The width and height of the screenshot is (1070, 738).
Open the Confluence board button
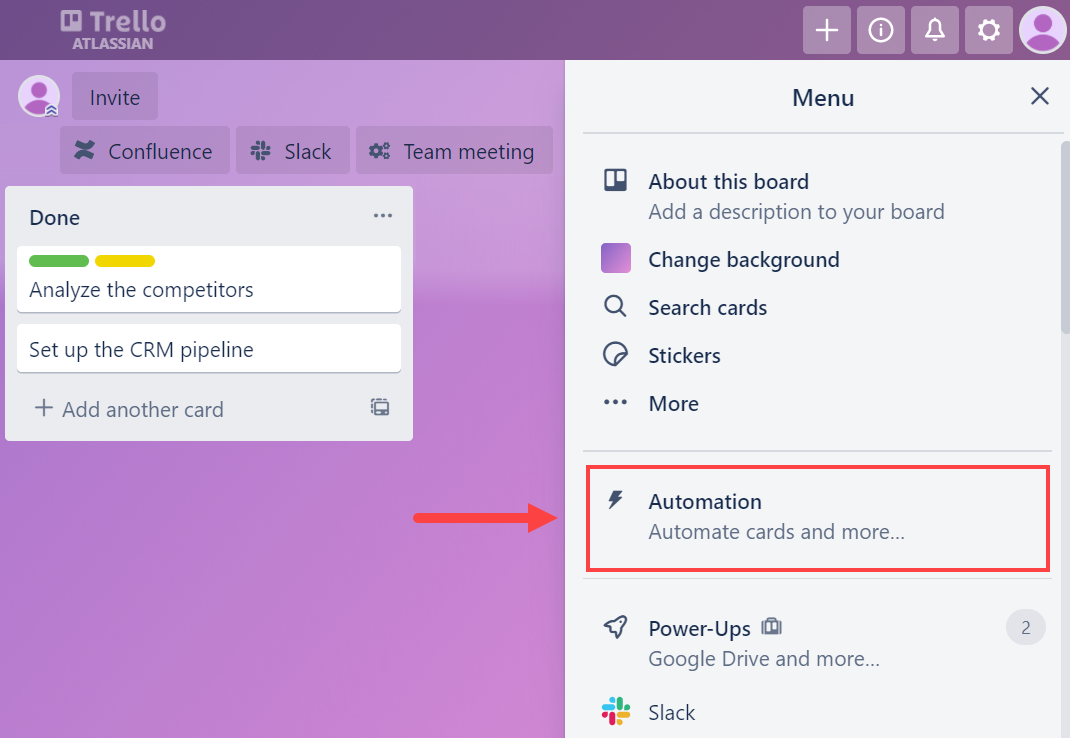(145, 150)
